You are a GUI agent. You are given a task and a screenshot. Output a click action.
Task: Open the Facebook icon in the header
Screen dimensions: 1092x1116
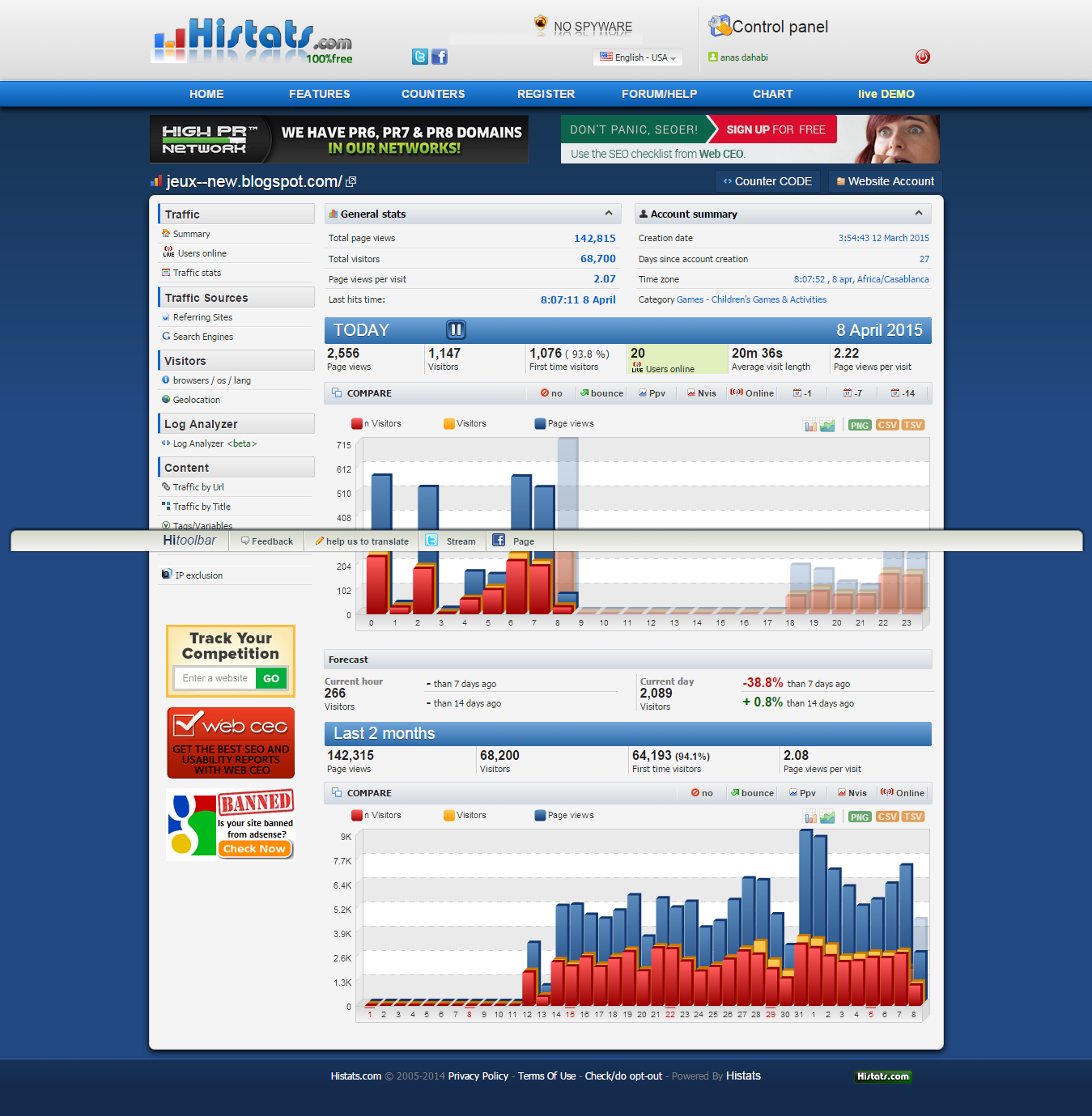(x=440, y=57)
